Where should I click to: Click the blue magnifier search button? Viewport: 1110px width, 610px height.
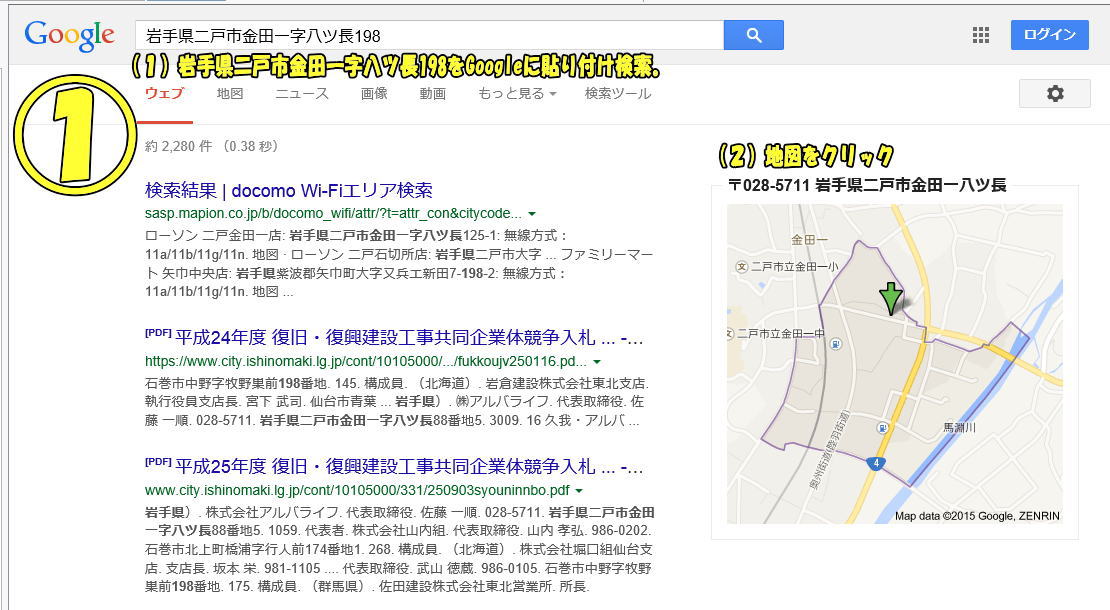click(753, 35)
